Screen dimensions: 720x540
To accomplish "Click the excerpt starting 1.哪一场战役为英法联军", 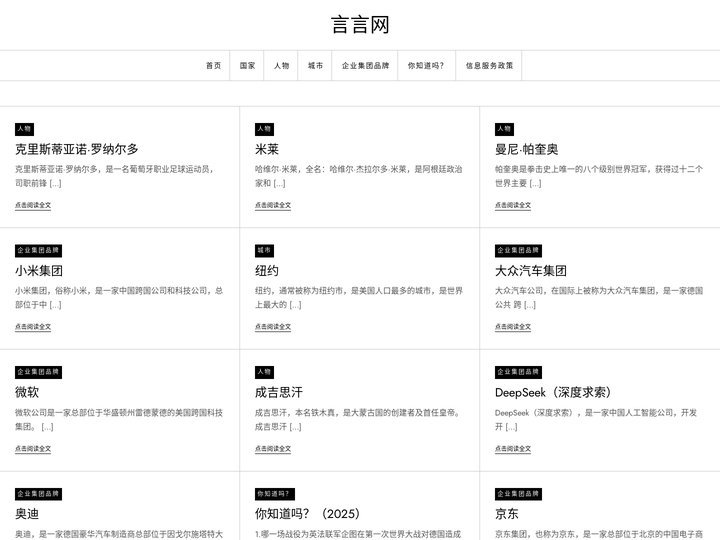I will [x=358, y=534].
